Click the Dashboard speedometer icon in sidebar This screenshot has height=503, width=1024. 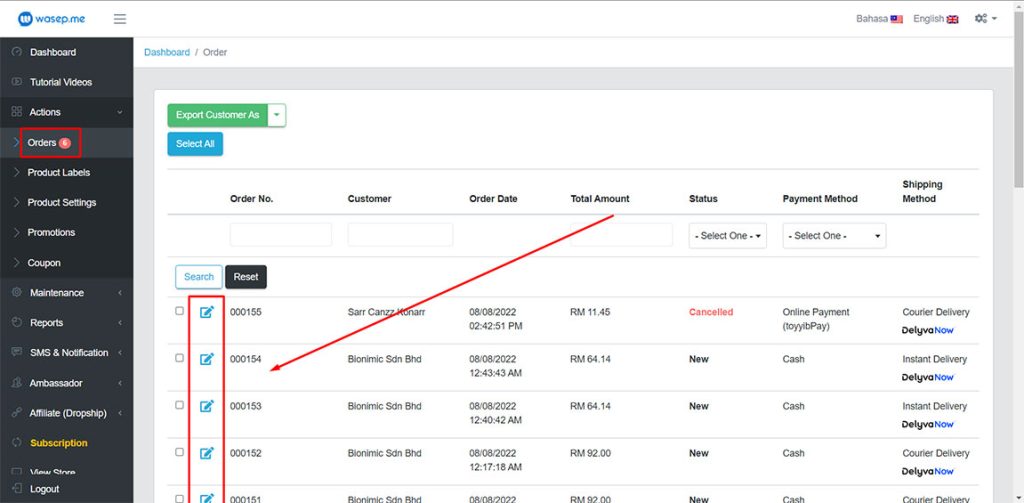pos(17,52)
